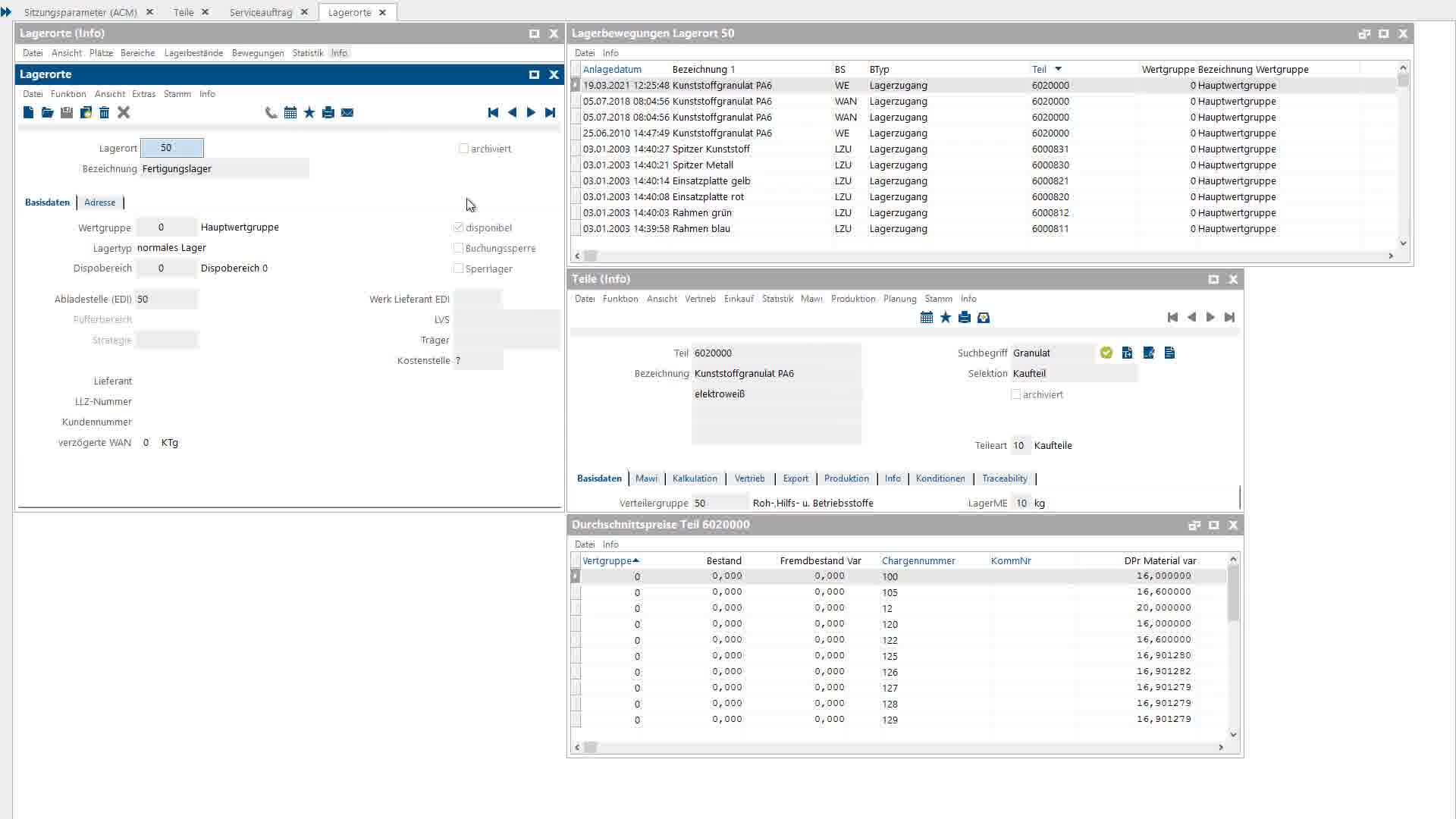Maximize the Durchschnittspreise Teil 6020000 panel
Viewport: 1456px width, 819px height.
pos(1213,525)
